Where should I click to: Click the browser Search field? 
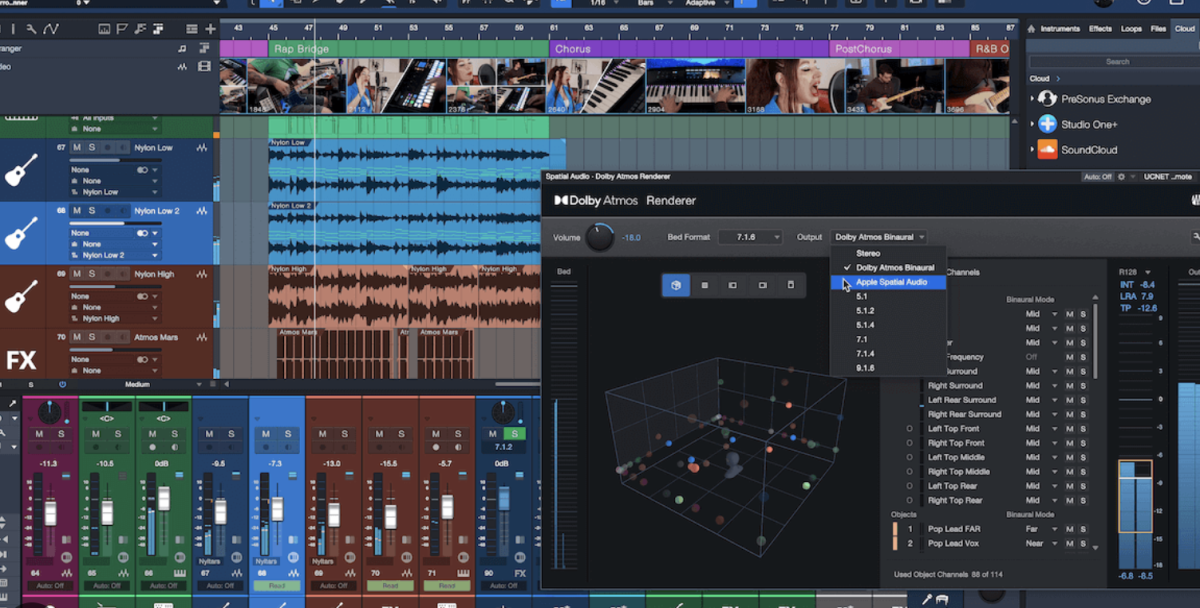click(1117, 61)
